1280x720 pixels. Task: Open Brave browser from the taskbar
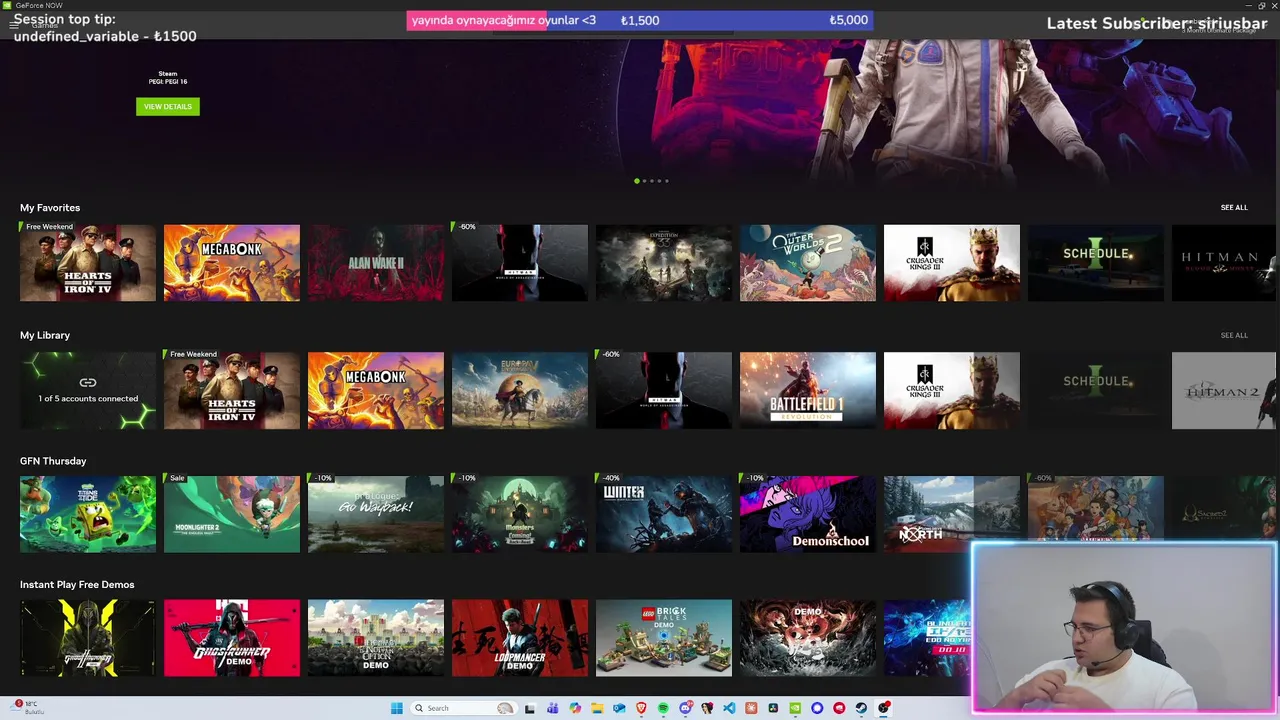click(641, 708)
